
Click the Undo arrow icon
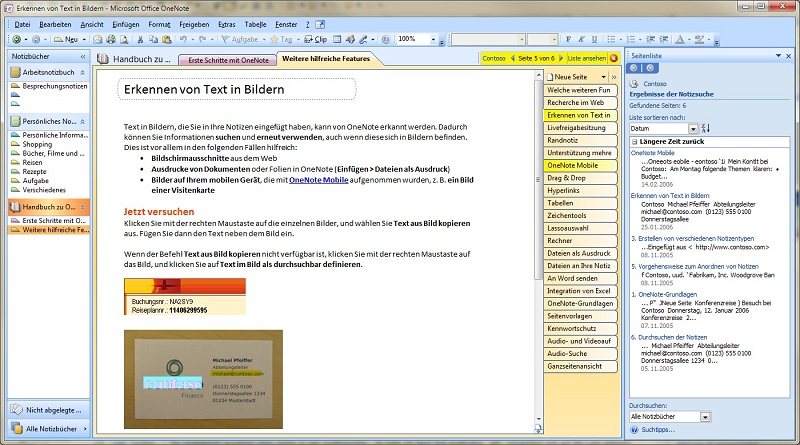click(183, 39)
